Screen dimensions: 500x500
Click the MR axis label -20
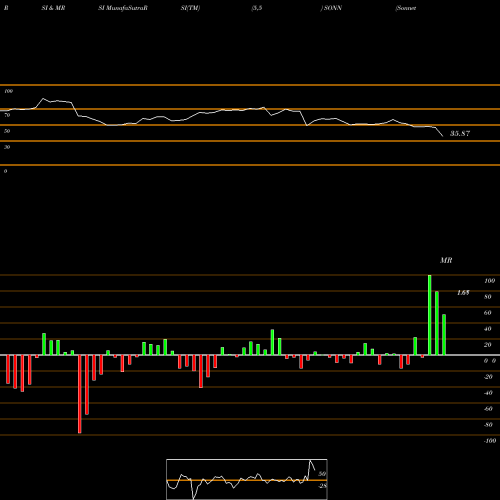488,377
